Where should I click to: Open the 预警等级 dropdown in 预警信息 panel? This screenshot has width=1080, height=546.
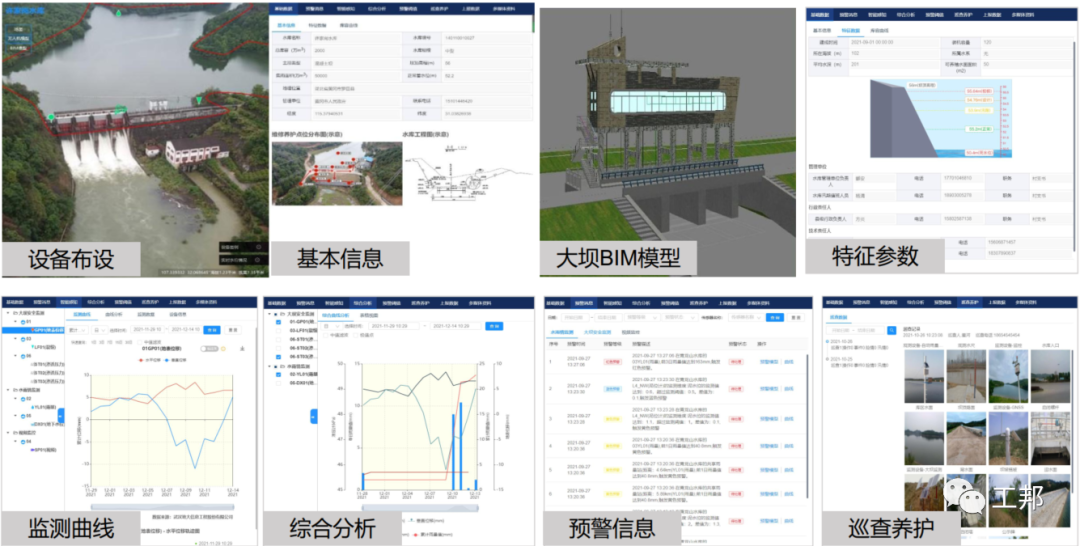point(642,317)
